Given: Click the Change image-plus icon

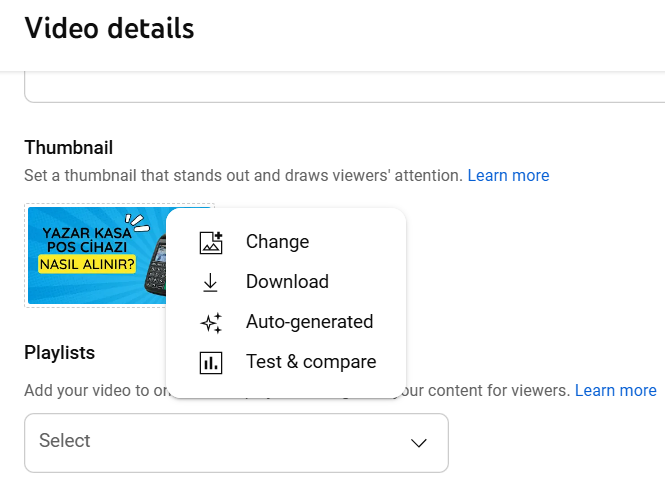Looking at the screenshot, I should [211, 243].
